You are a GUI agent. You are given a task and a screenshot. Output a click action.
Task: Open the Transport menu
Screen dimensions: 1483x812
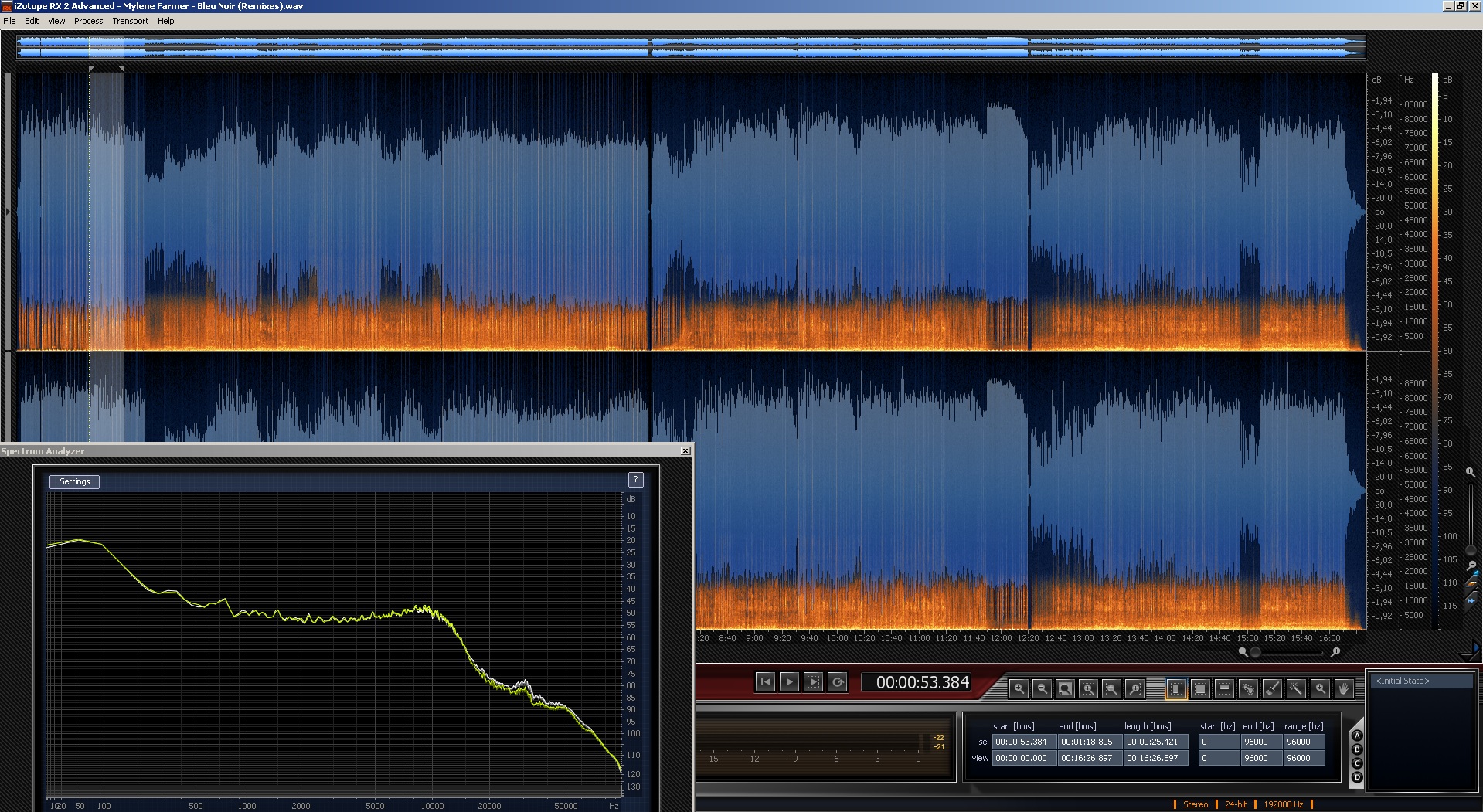tap(130, 21)
